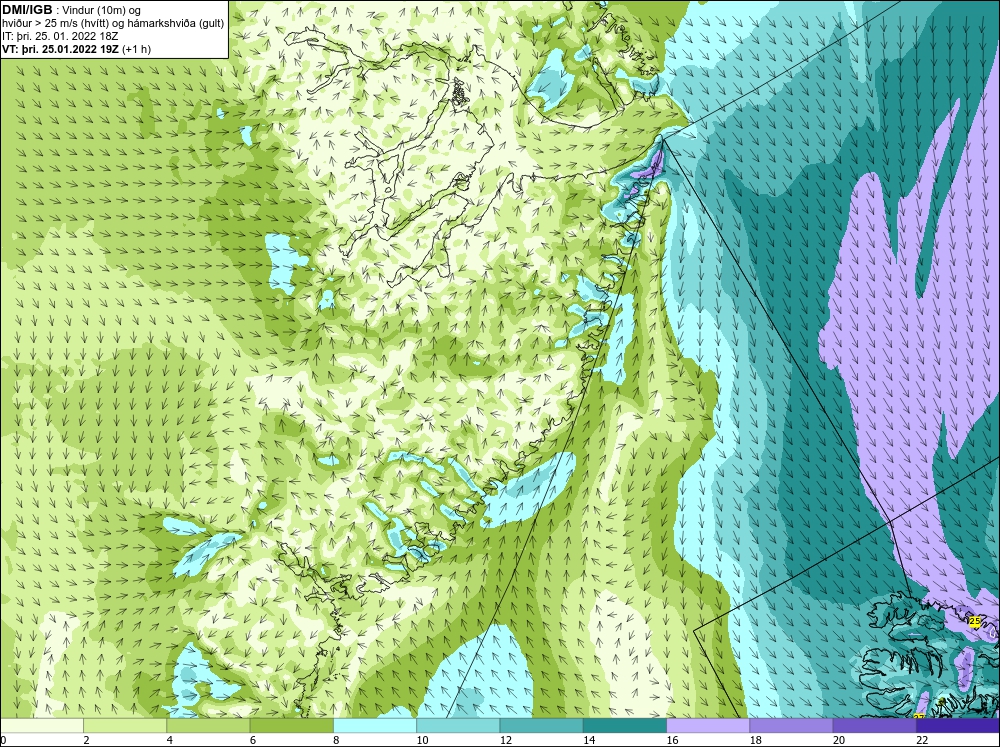Click the scale label '10'
Viewport: 1000px width, 747px height.
[x=422, y=740]
